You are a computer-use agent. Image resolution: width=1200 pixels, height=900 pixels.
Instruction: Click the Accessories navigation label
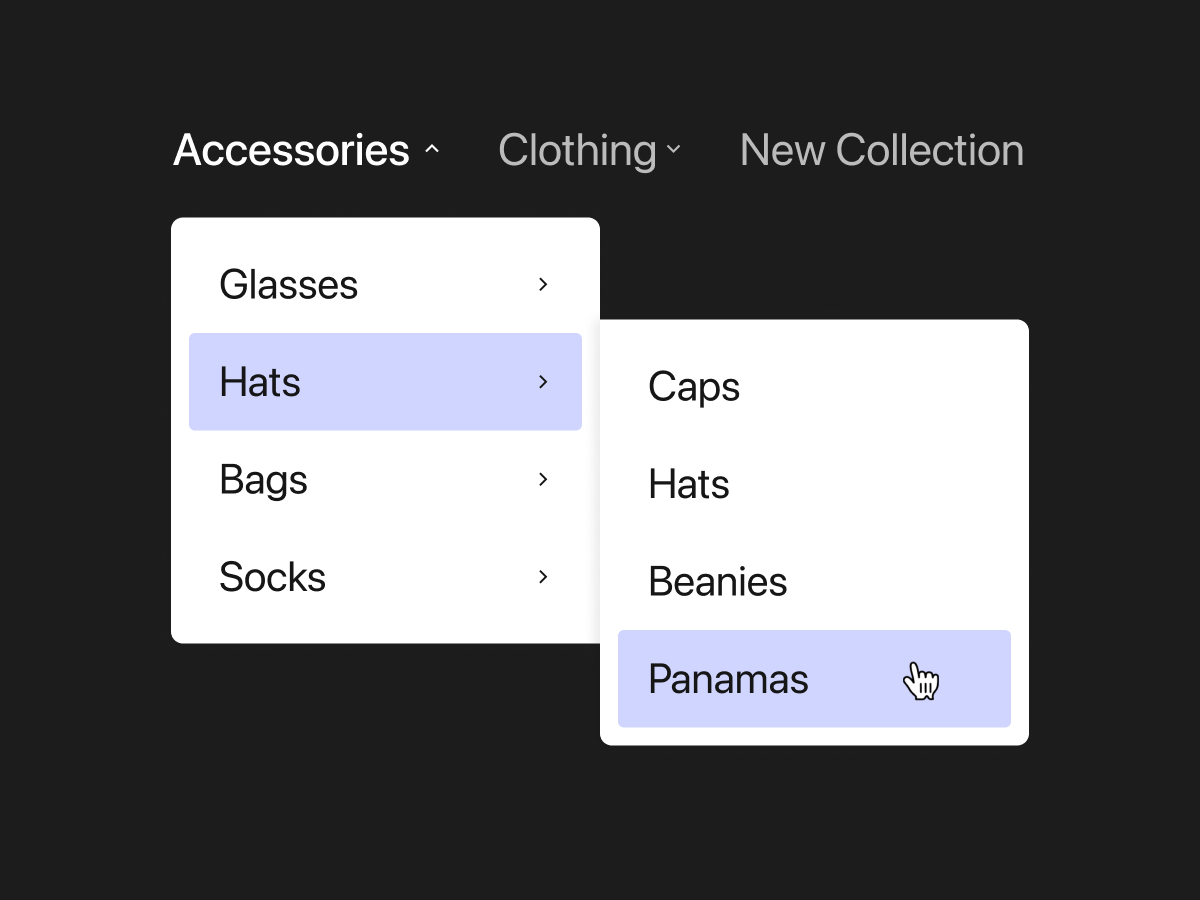(x=291, y=150)
